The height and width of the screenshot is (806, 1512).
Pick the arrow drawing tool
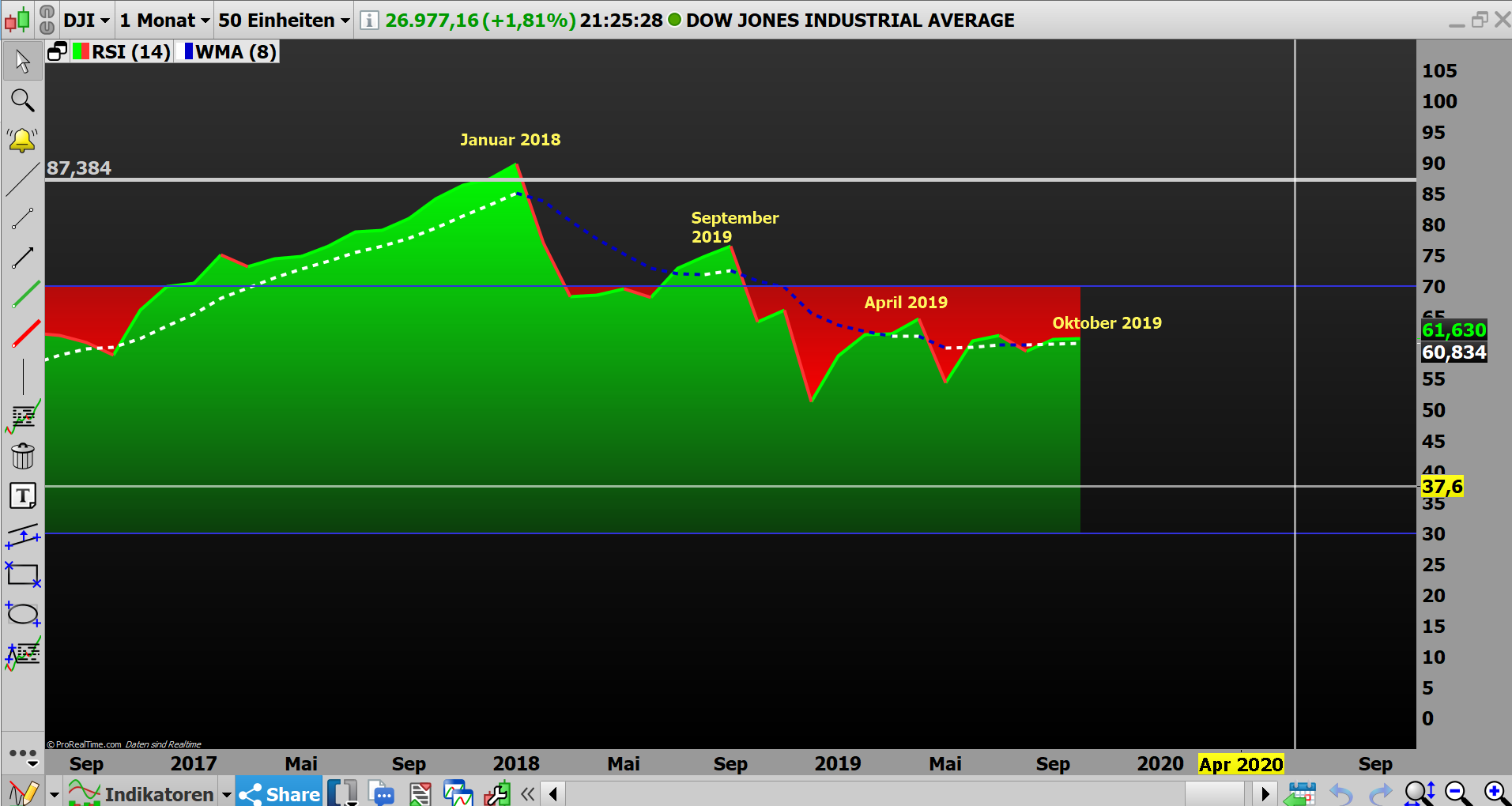(22, 257)
